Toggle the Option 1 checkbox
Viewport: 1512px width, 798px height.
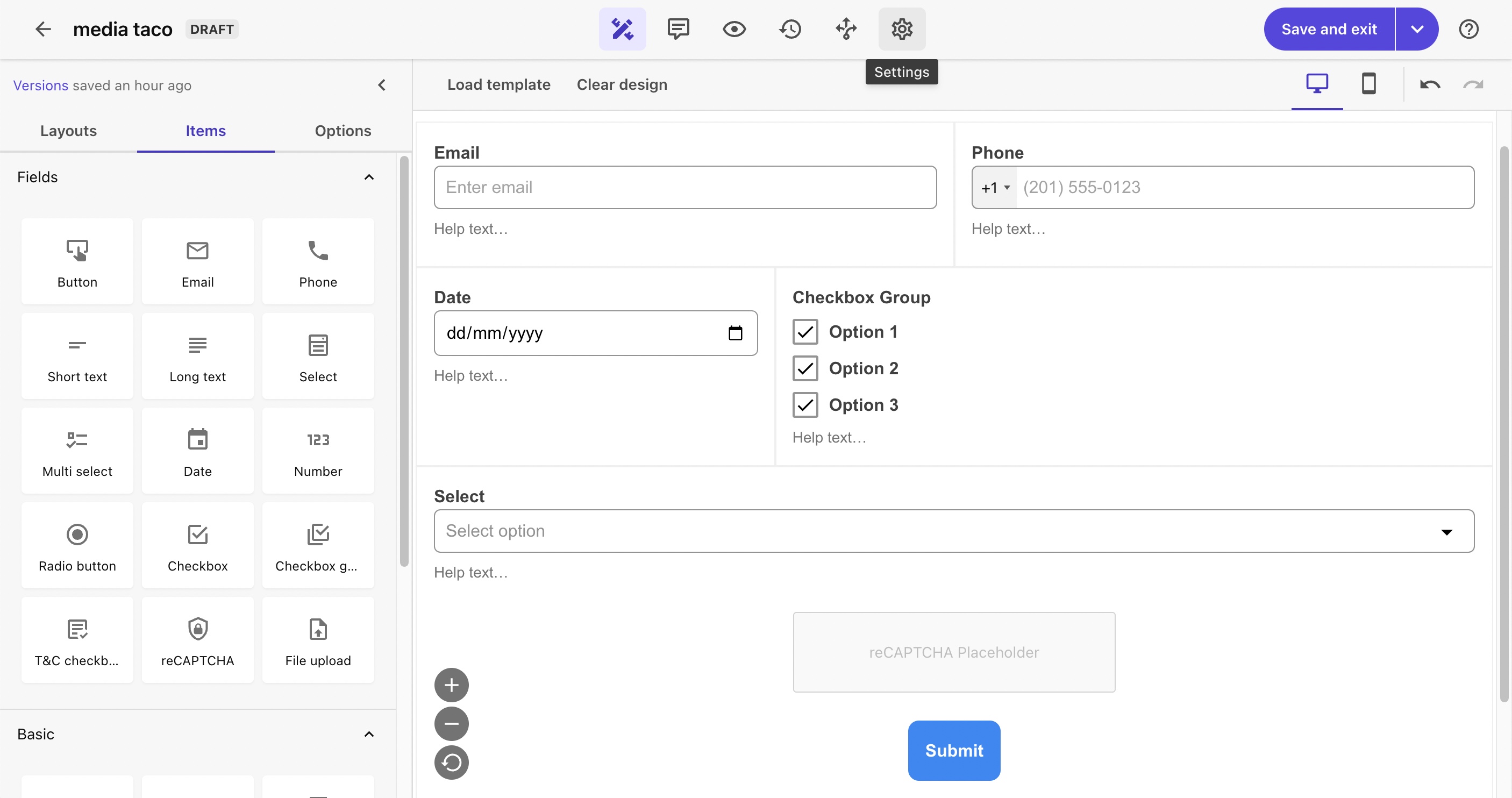(x=805, y=332)
